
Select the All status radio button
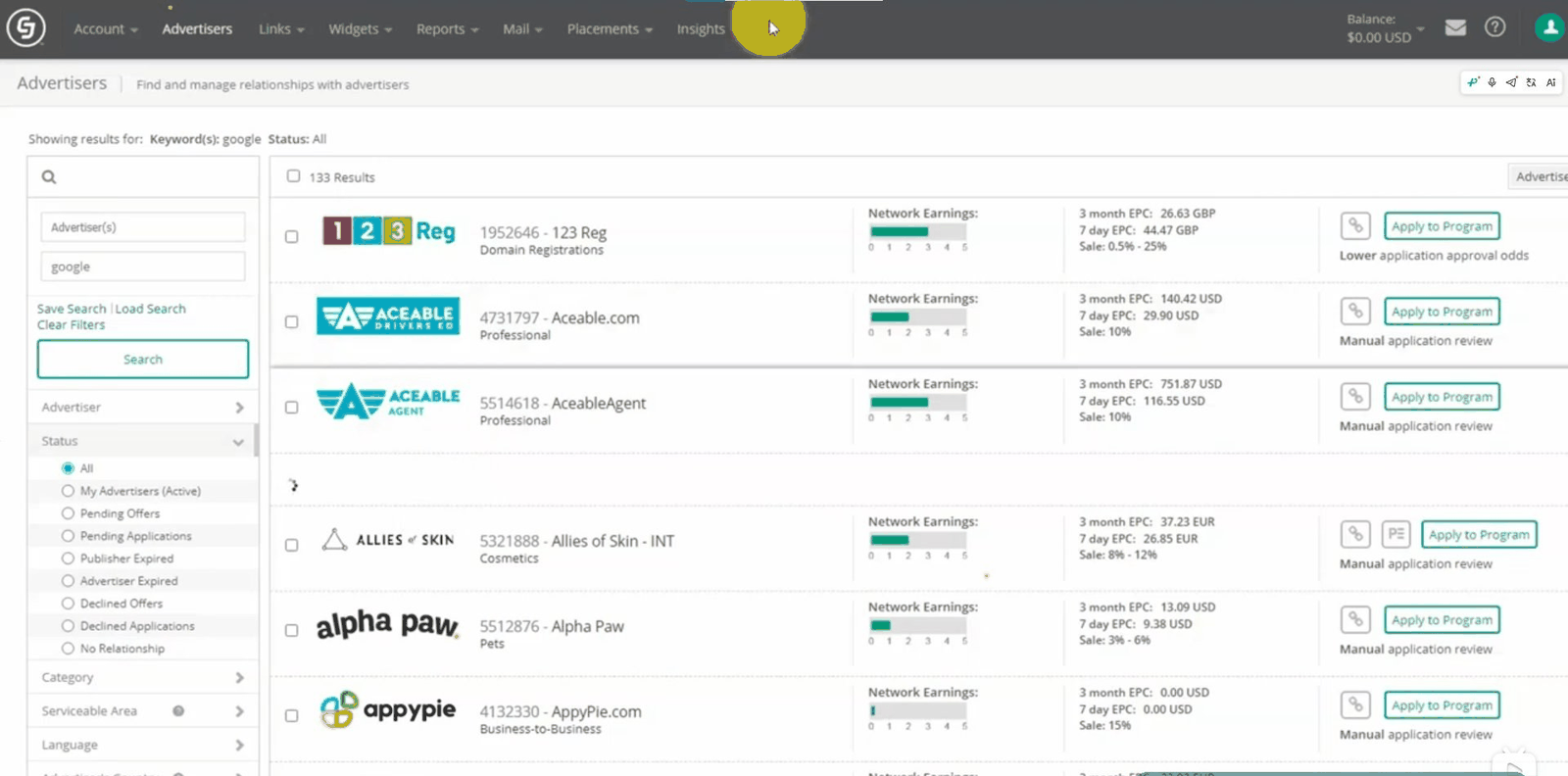68,468
